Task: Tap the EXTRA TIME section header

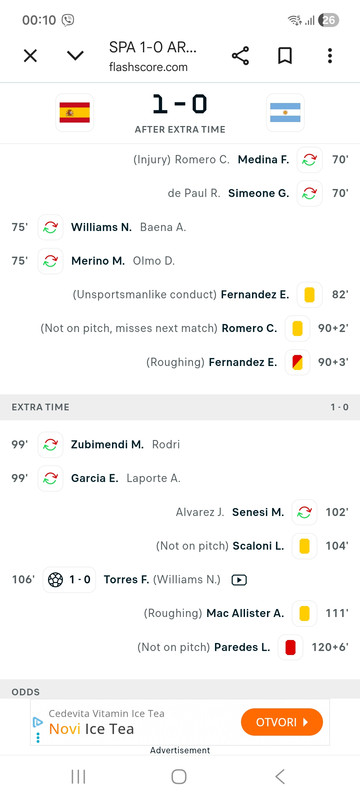Action: (x=180, y=407)
